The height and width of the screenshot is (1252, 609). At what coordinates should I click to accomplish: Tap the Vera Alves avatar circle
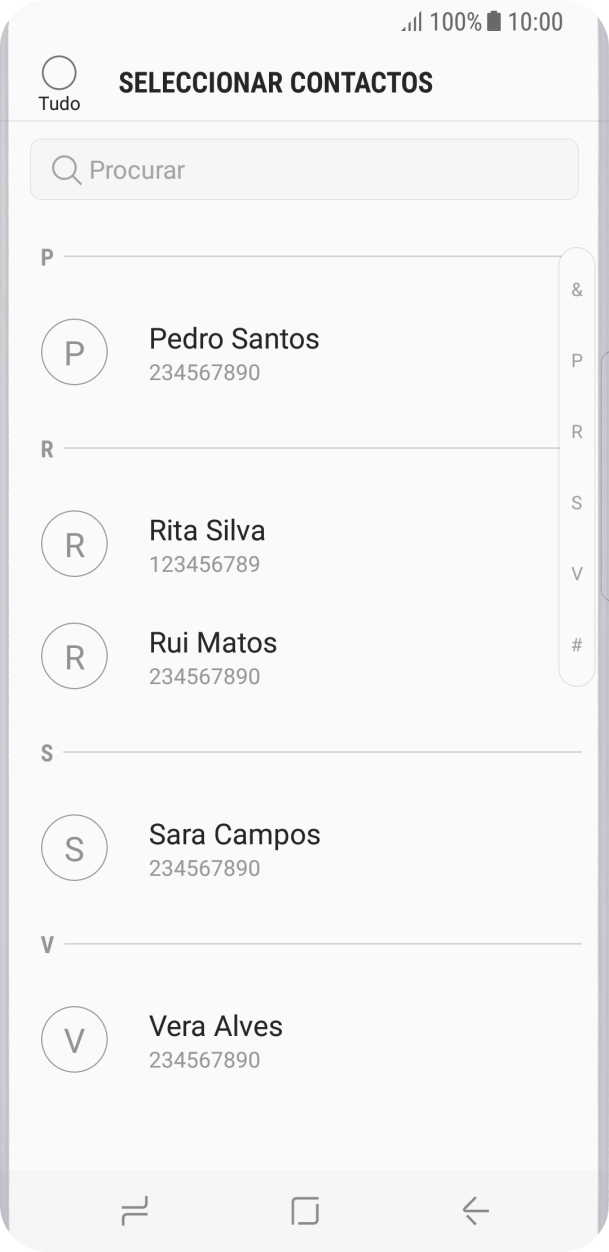tap(74, 1040)
